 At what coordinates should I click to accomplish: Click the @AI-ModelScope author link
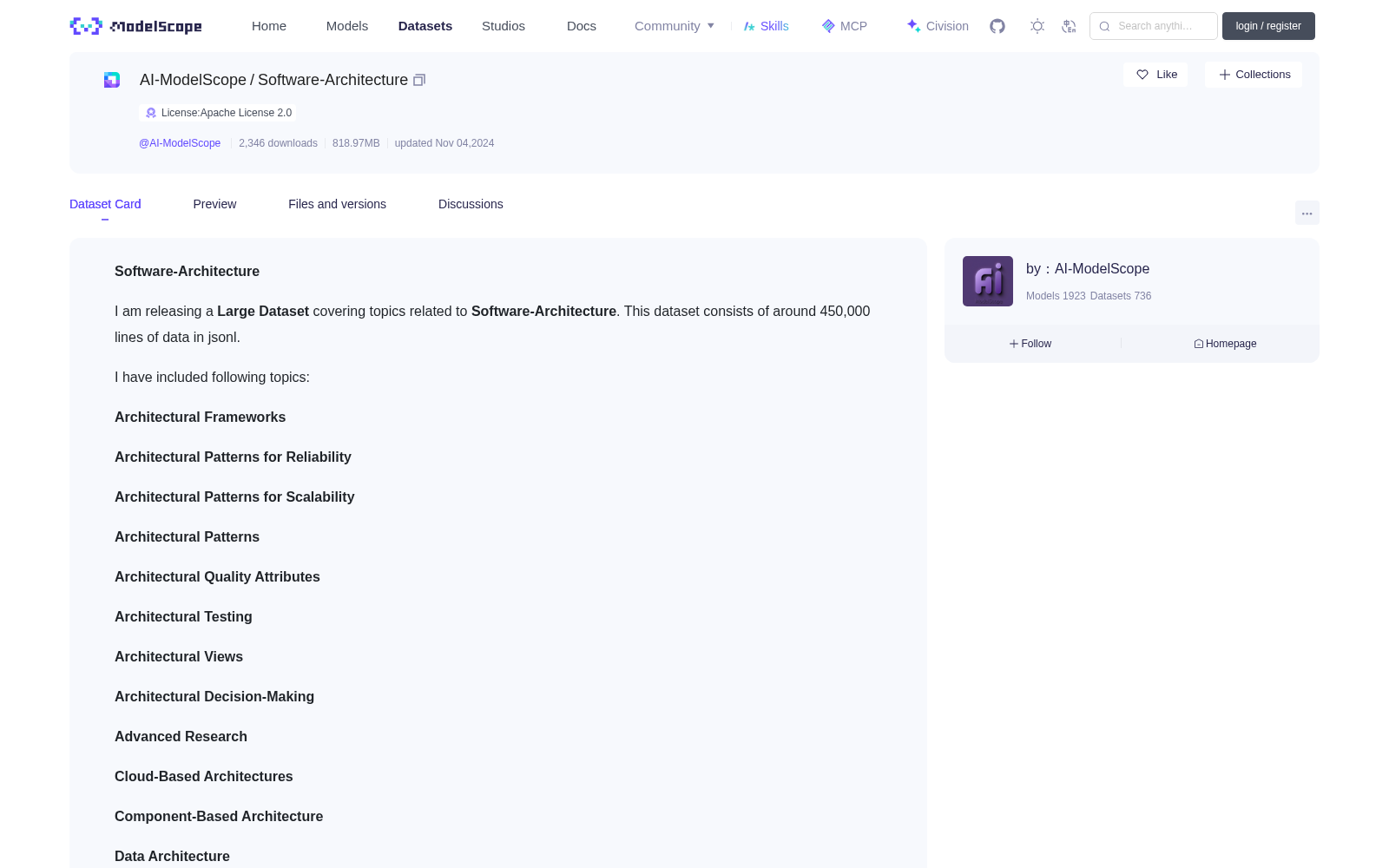pyautogui.click(x=180, y=143)
